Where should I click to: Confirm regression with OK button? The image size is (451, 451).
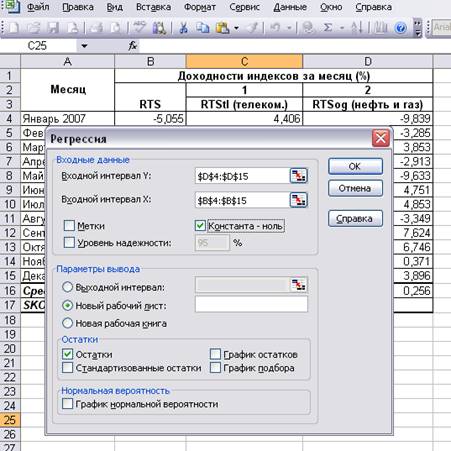click(x=355, y=166)
